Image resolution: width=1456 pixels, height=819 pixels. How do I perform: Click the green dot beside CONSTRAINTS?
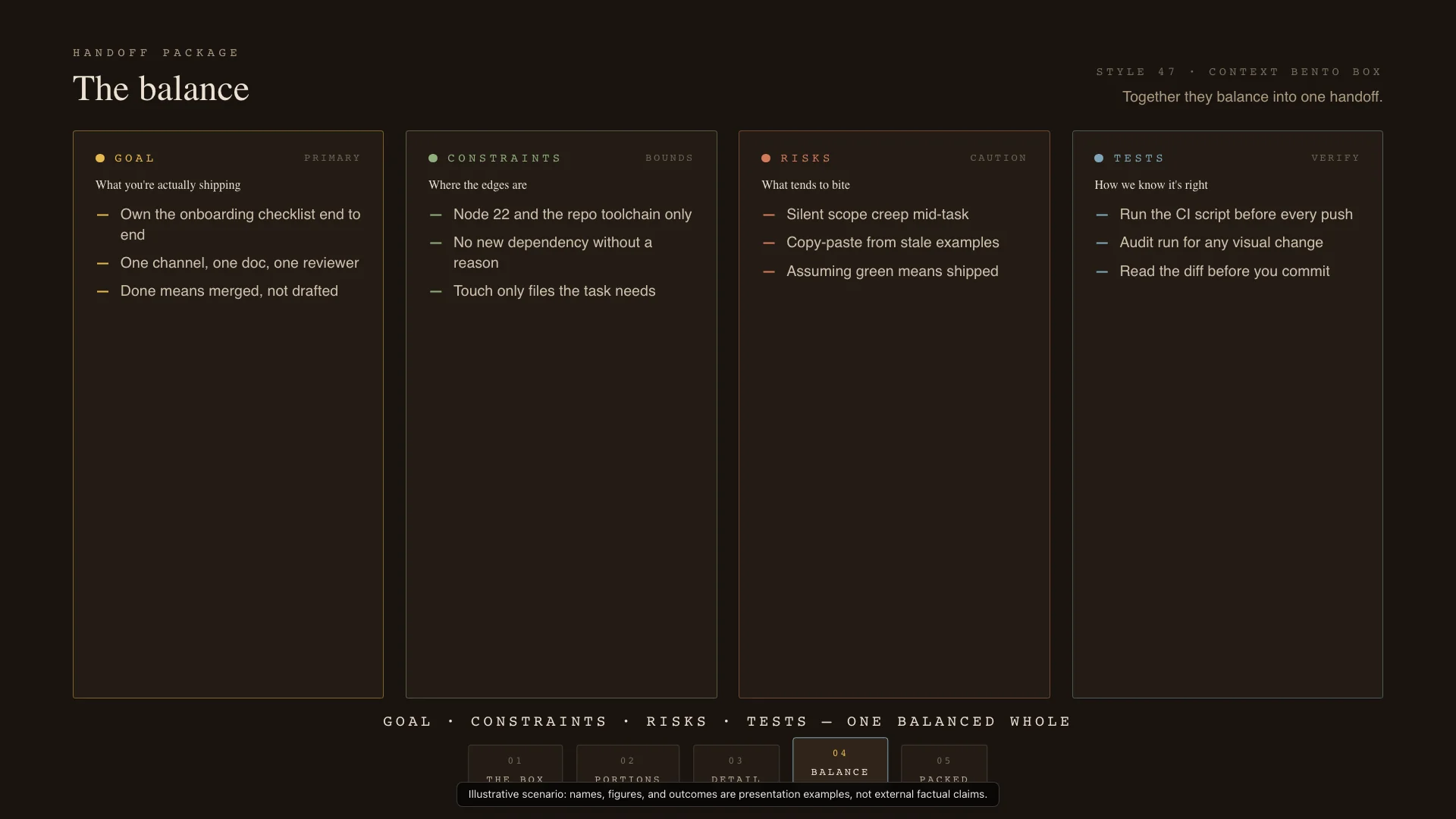point(433,158)
